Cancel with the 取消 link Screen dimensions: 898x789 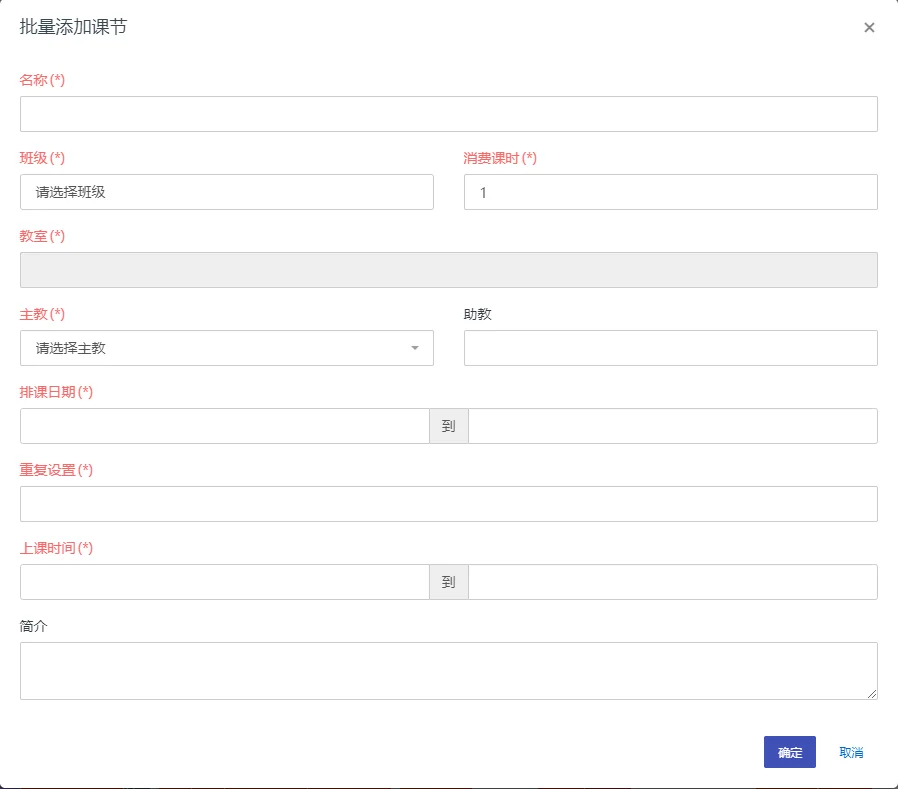851,752
